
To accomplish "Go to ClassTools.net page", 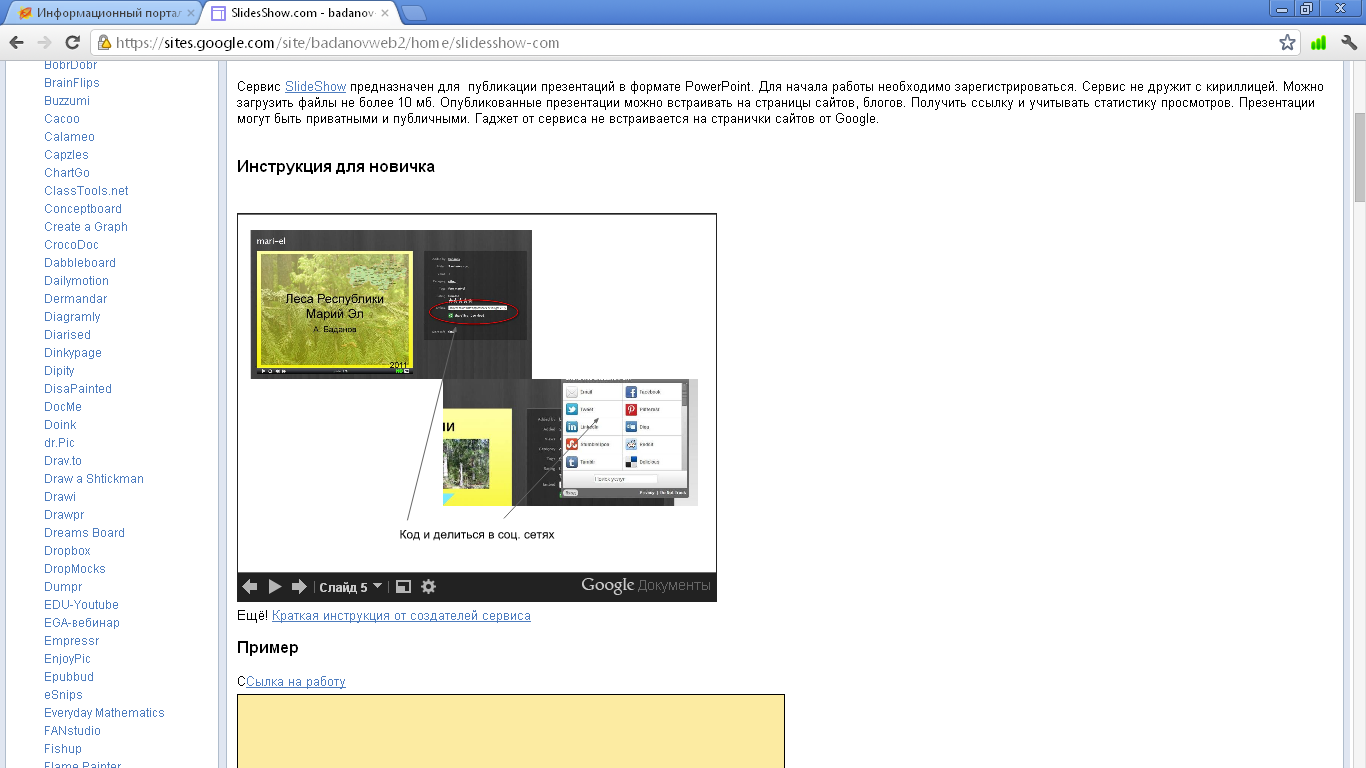I will (x=86, y=191).
